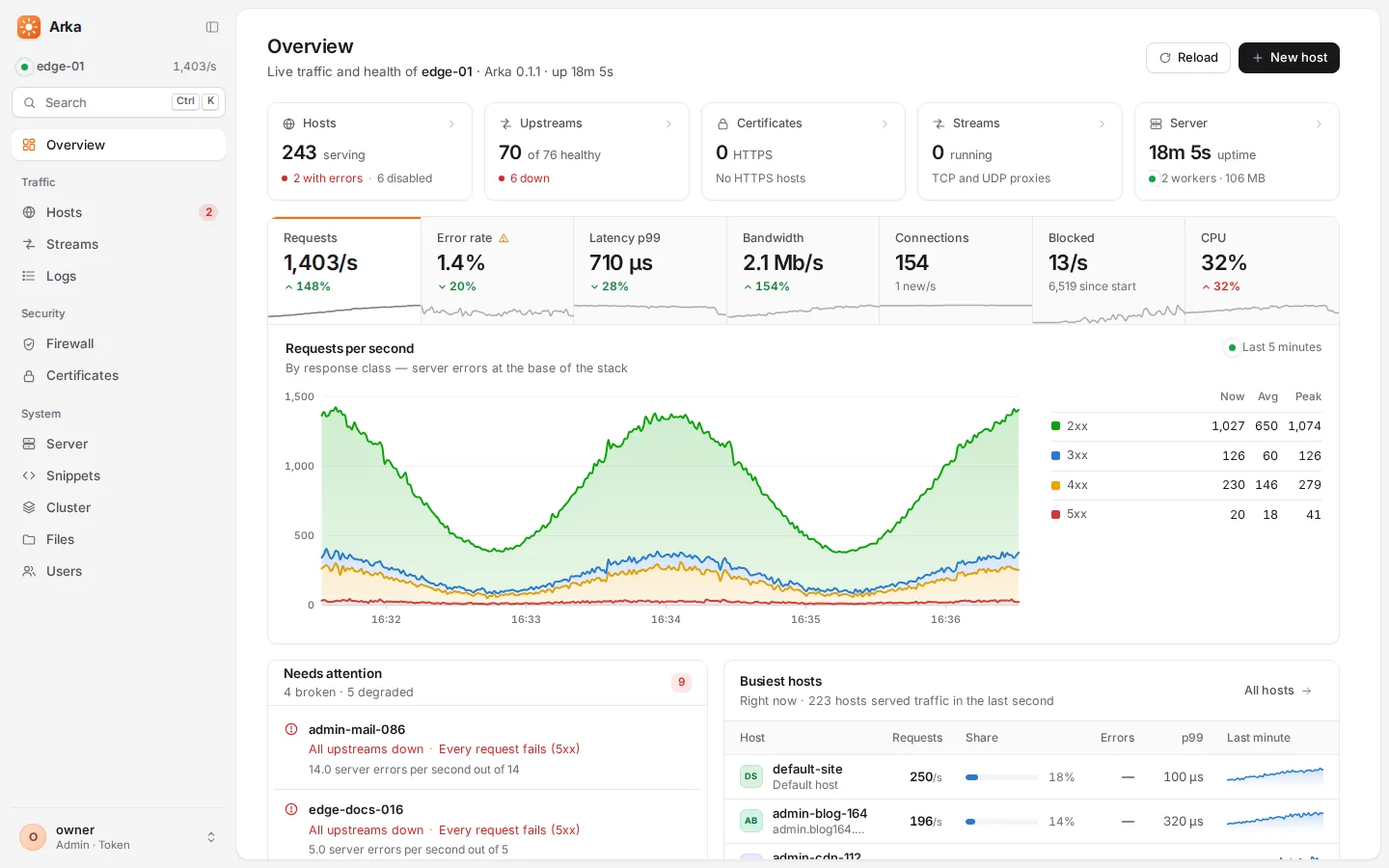
Task: Select the Bandwidth metric tab
Action: point(803,268)
